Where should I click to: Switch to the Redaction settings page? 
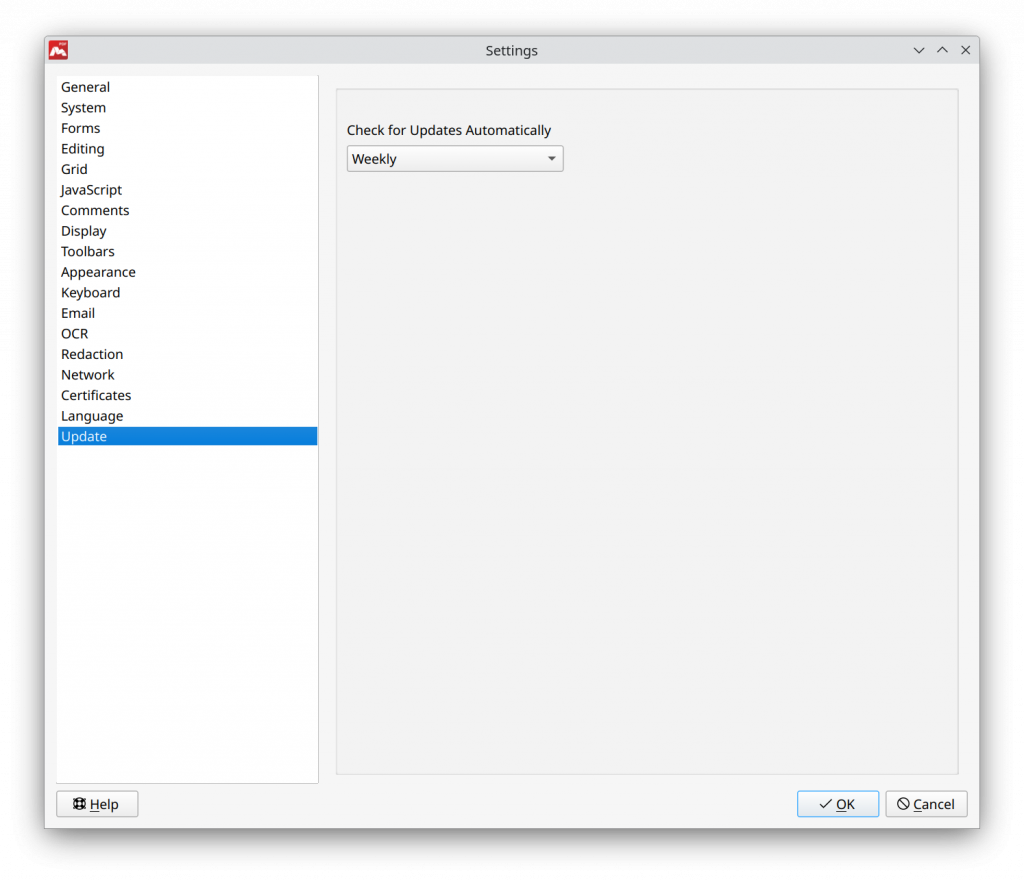pyautogui.click(x=92, y=354)
